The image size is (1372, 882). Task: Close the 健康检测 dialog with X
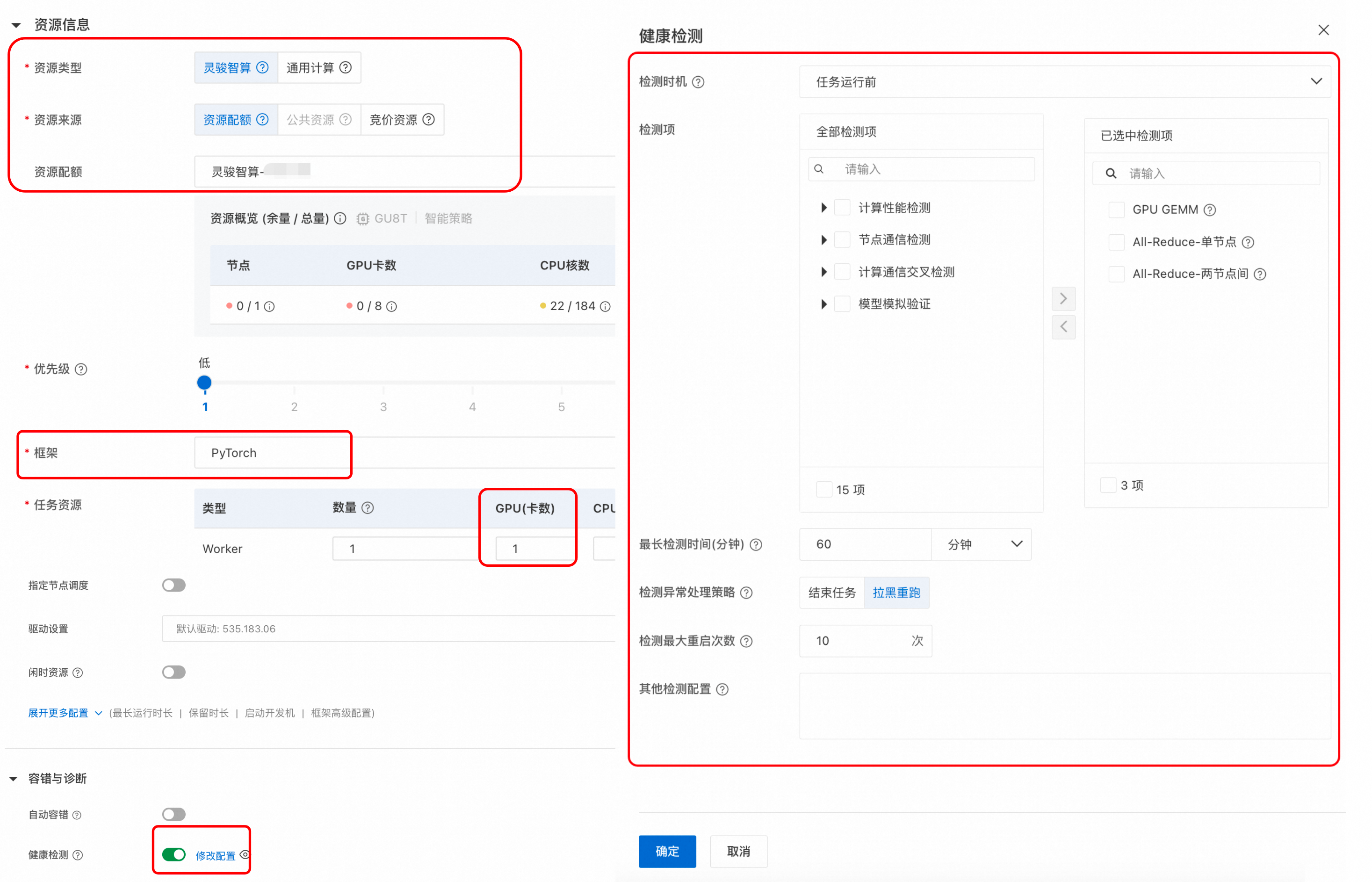1323,30
